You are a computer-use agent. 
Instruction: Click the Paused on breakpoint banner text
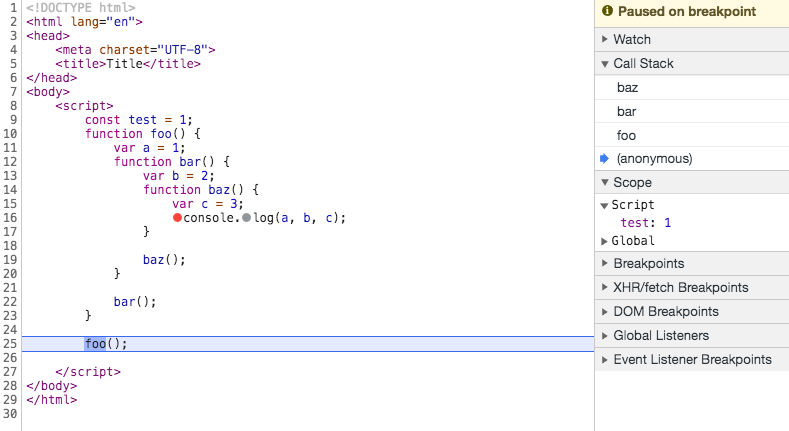click(687, 11)
